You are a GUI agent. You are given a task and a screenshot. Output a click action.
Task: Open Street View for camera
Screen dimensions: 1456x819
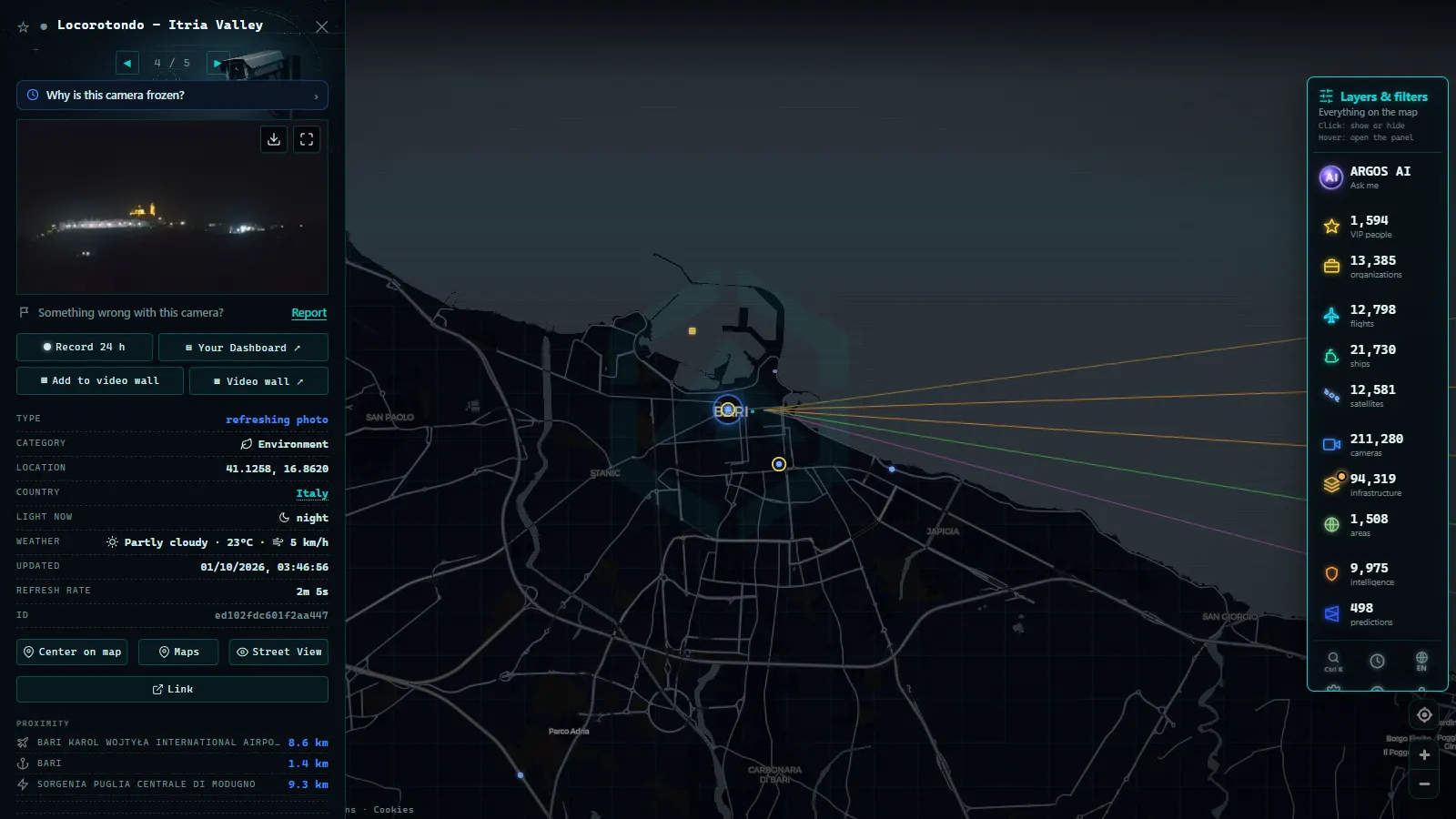[x=278, y=652]
